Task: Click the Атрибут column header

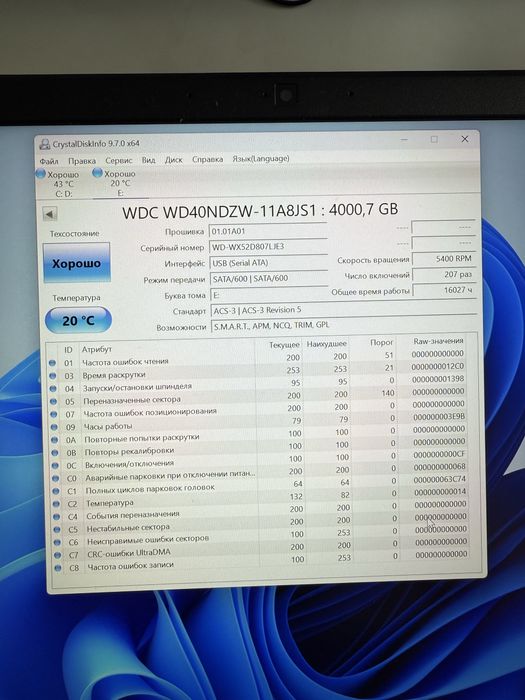Action: pos(96,350)
